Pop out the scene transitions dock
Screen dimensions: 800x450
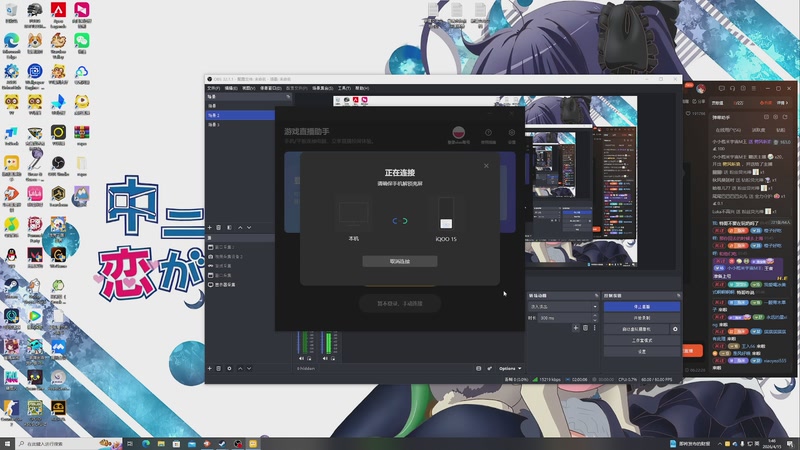point(596,295)
